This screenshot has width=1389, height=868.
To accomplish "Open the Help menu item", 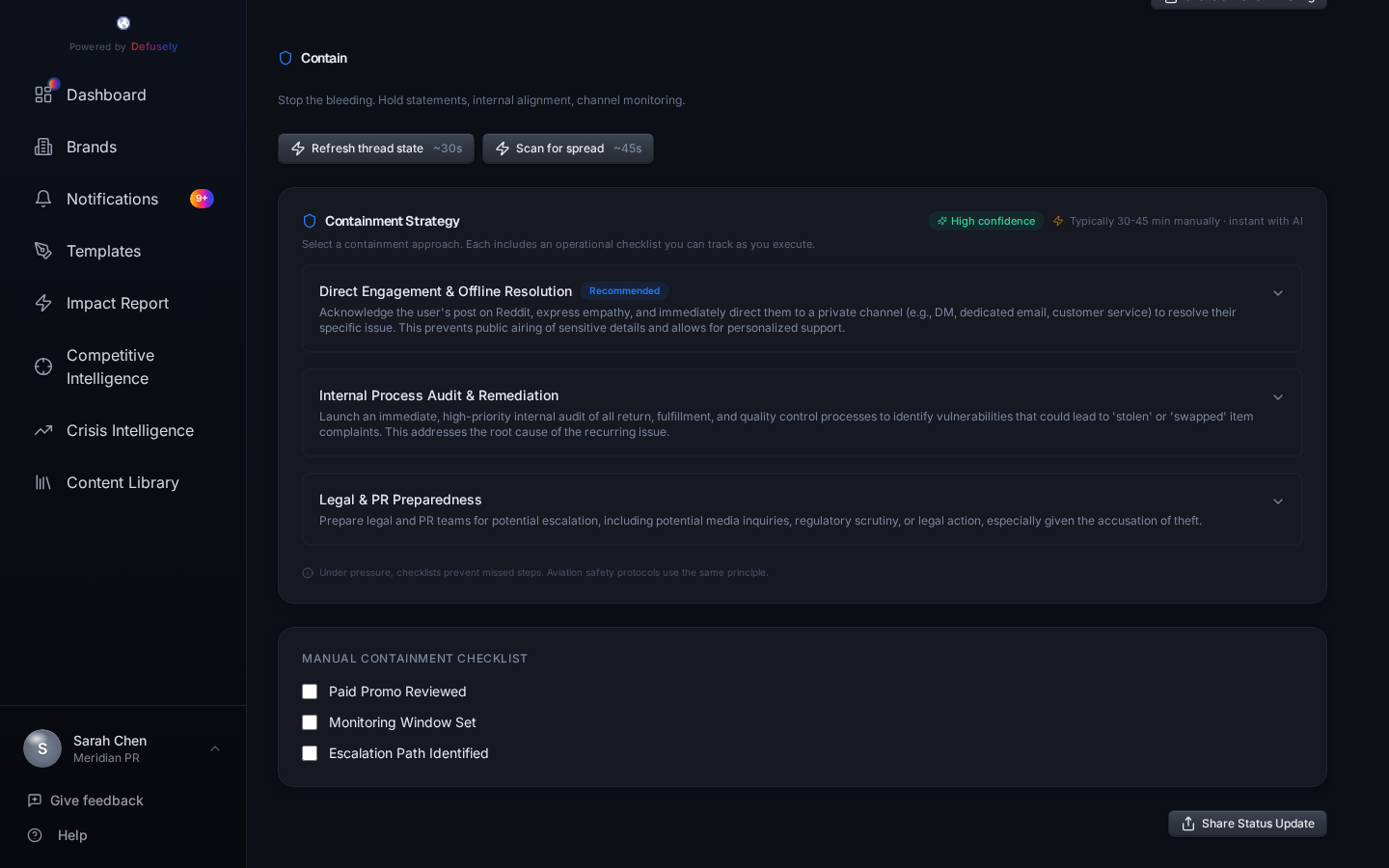I will pyautogui.click(x=71, y=835).
